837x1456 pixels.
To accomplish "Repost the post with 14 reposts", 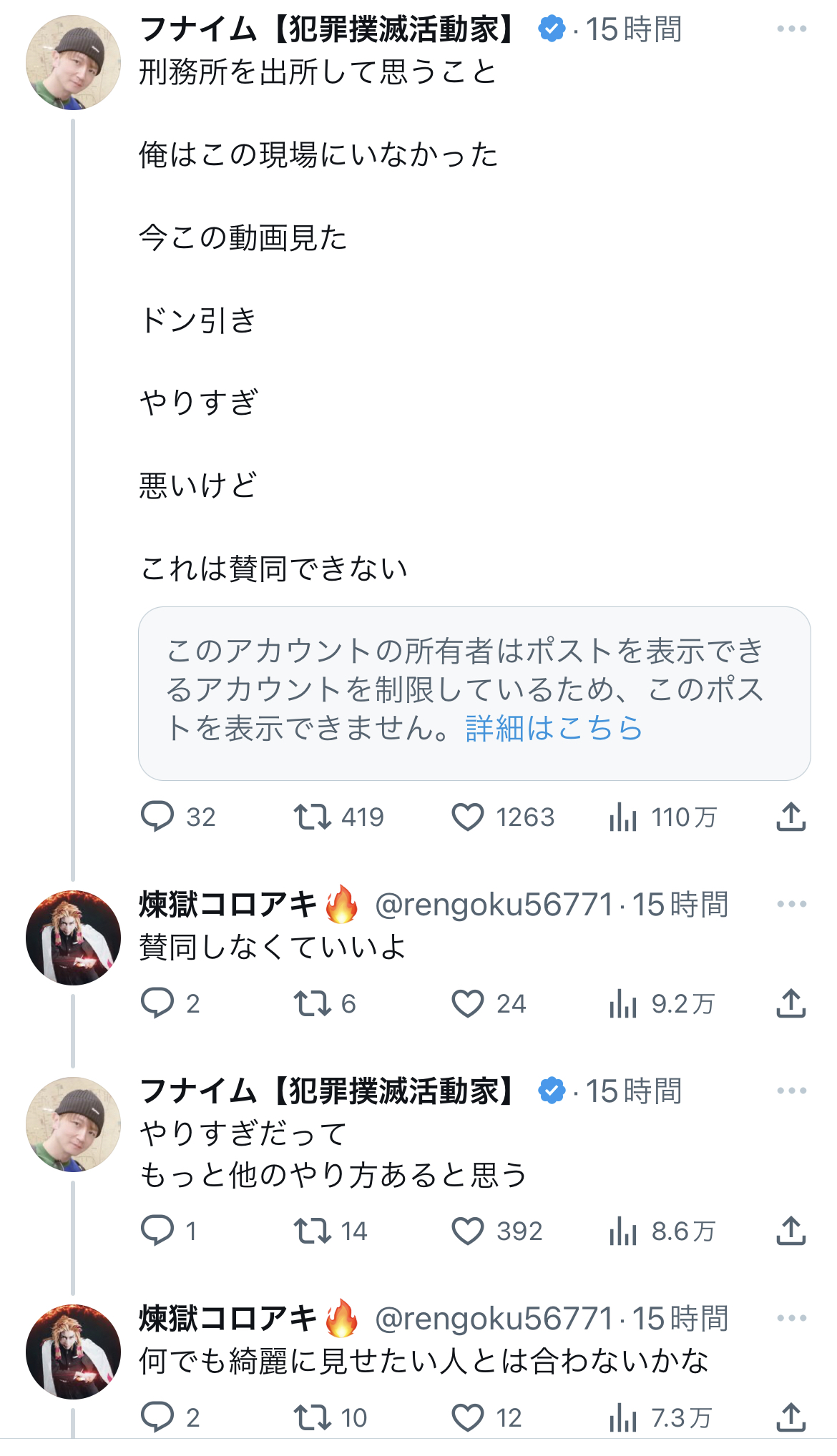I will (313, 1231).
